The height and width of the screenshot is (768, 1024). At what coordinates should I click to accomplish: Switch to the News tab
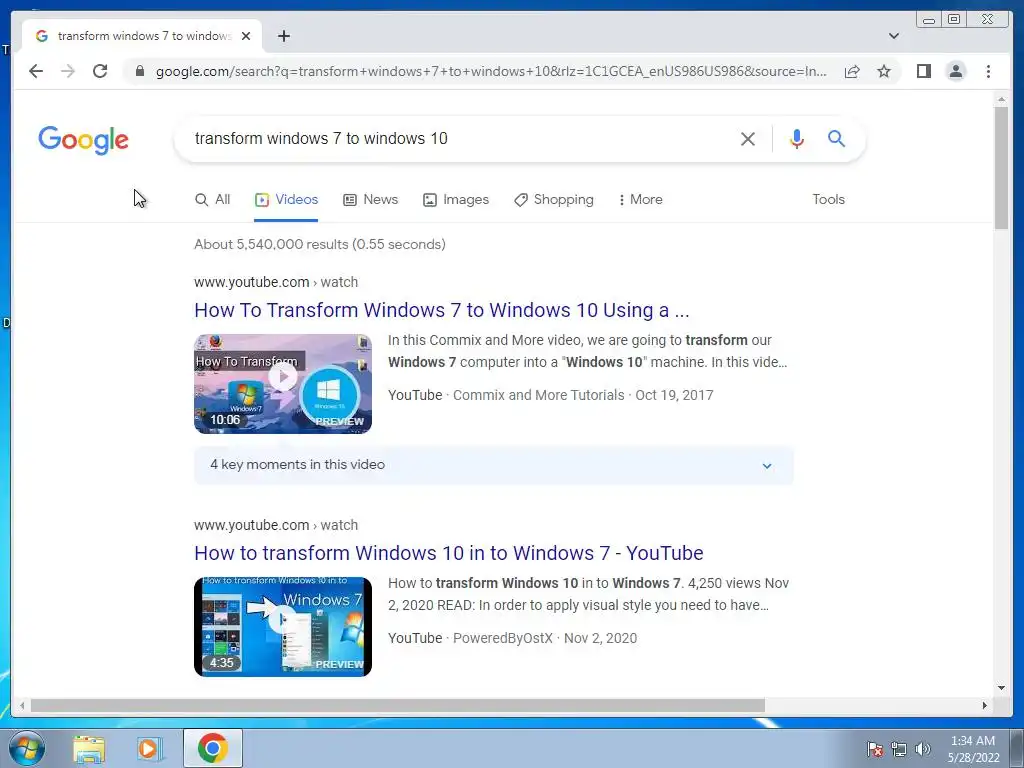pos(370,200)
